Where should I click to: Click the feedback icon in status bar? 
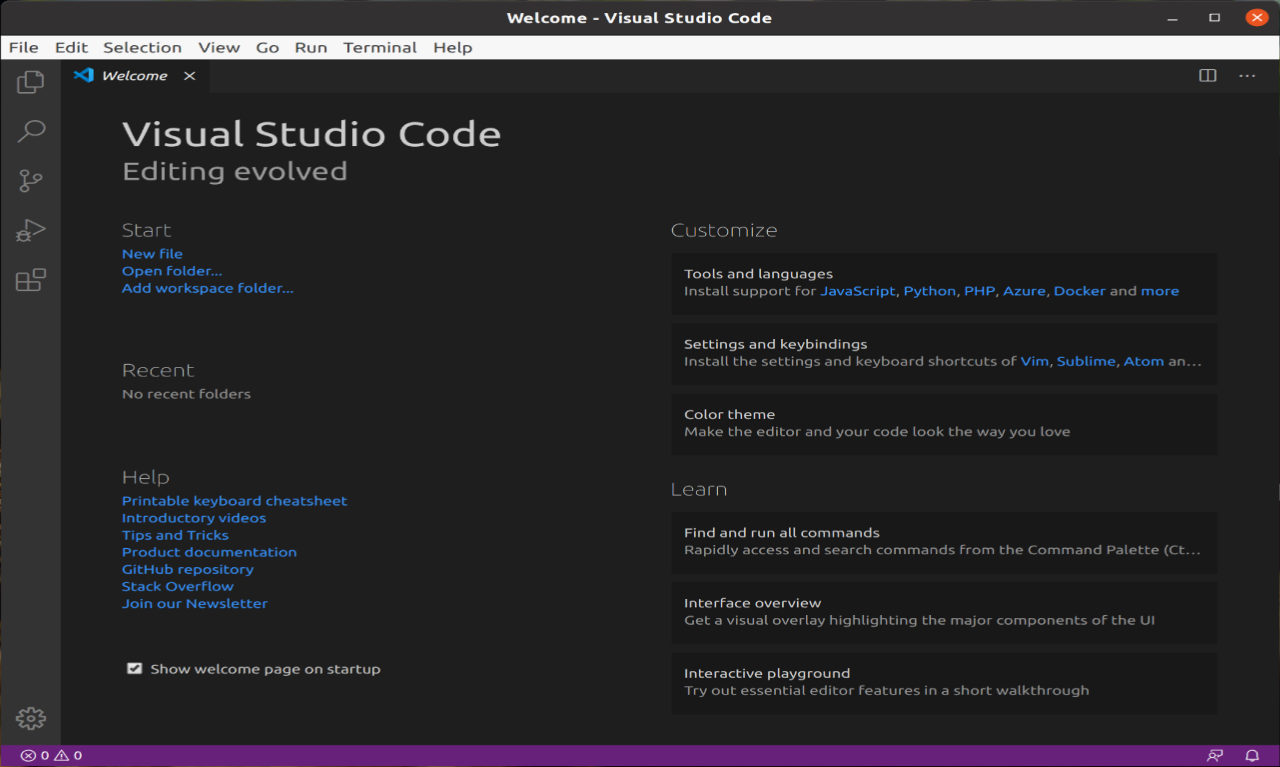[x=1215, y=756]
